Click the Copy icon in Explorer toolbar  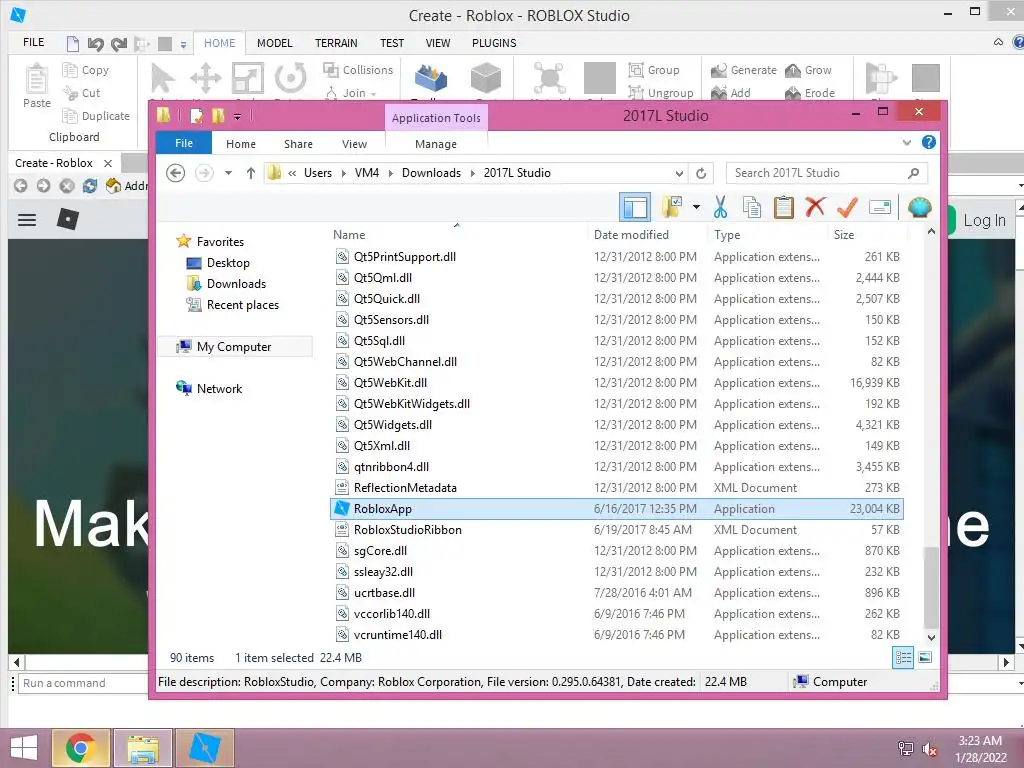click(x=752, y=208)
